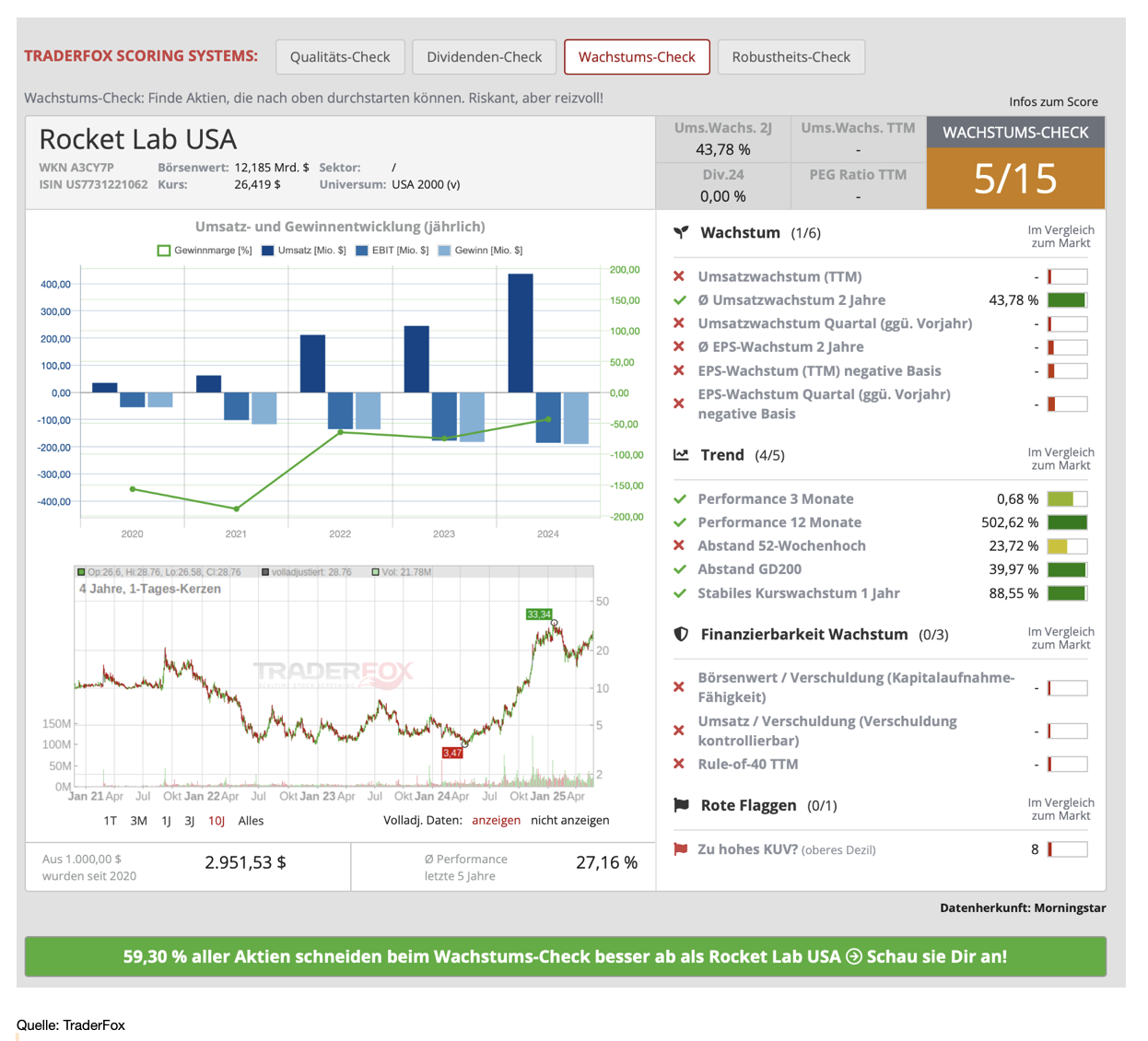Click red X beside Ø EPS-Wachstum 2 Jahre

679,347
